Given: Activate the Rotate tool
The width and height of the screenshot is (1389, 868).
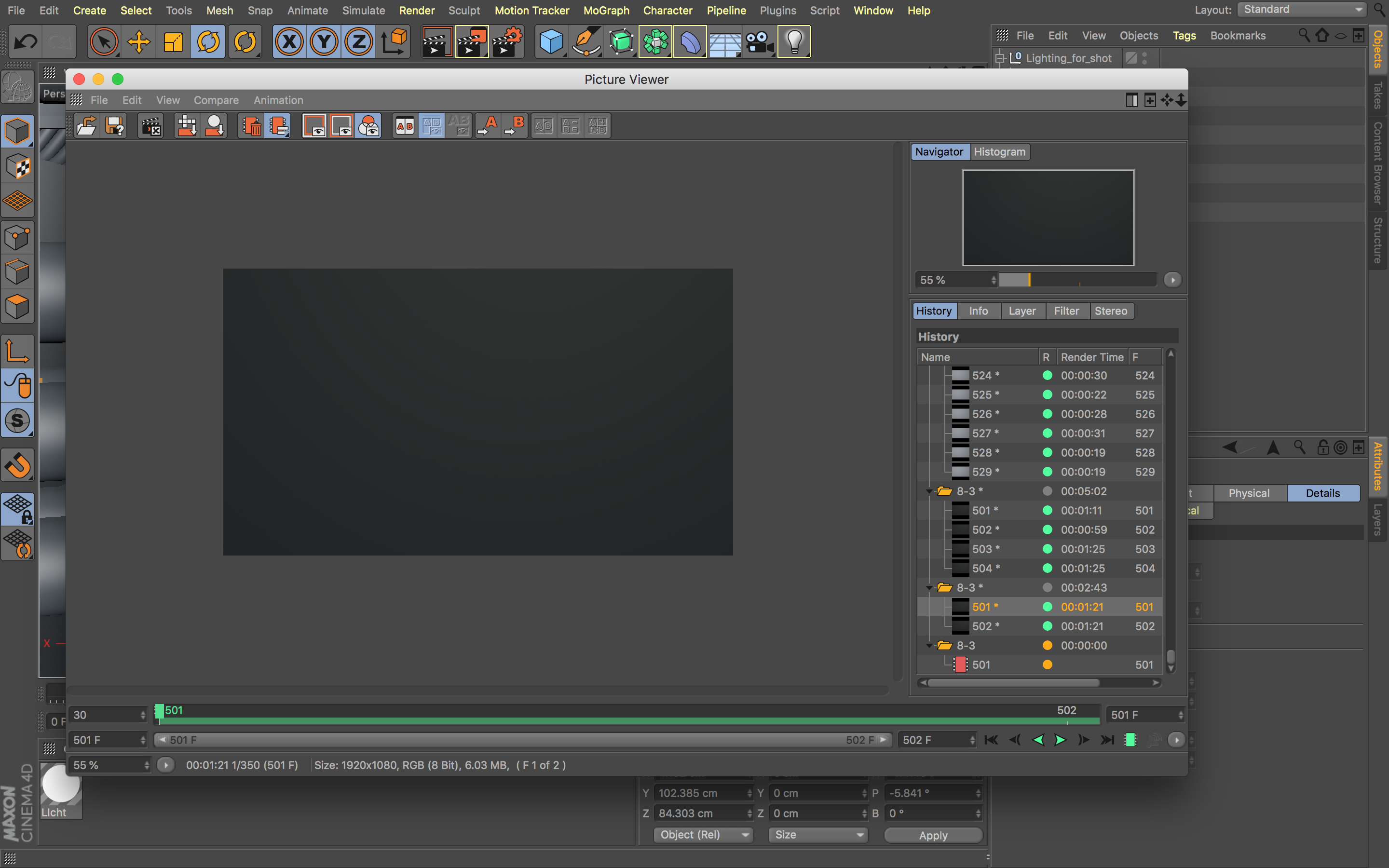Looking at the screenshot, I should pyautogui.click(x=208, y=41).
